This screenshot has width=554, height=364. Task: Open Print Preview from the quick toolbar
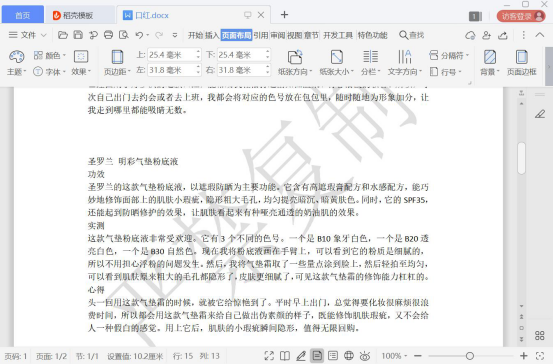(124, 35)
